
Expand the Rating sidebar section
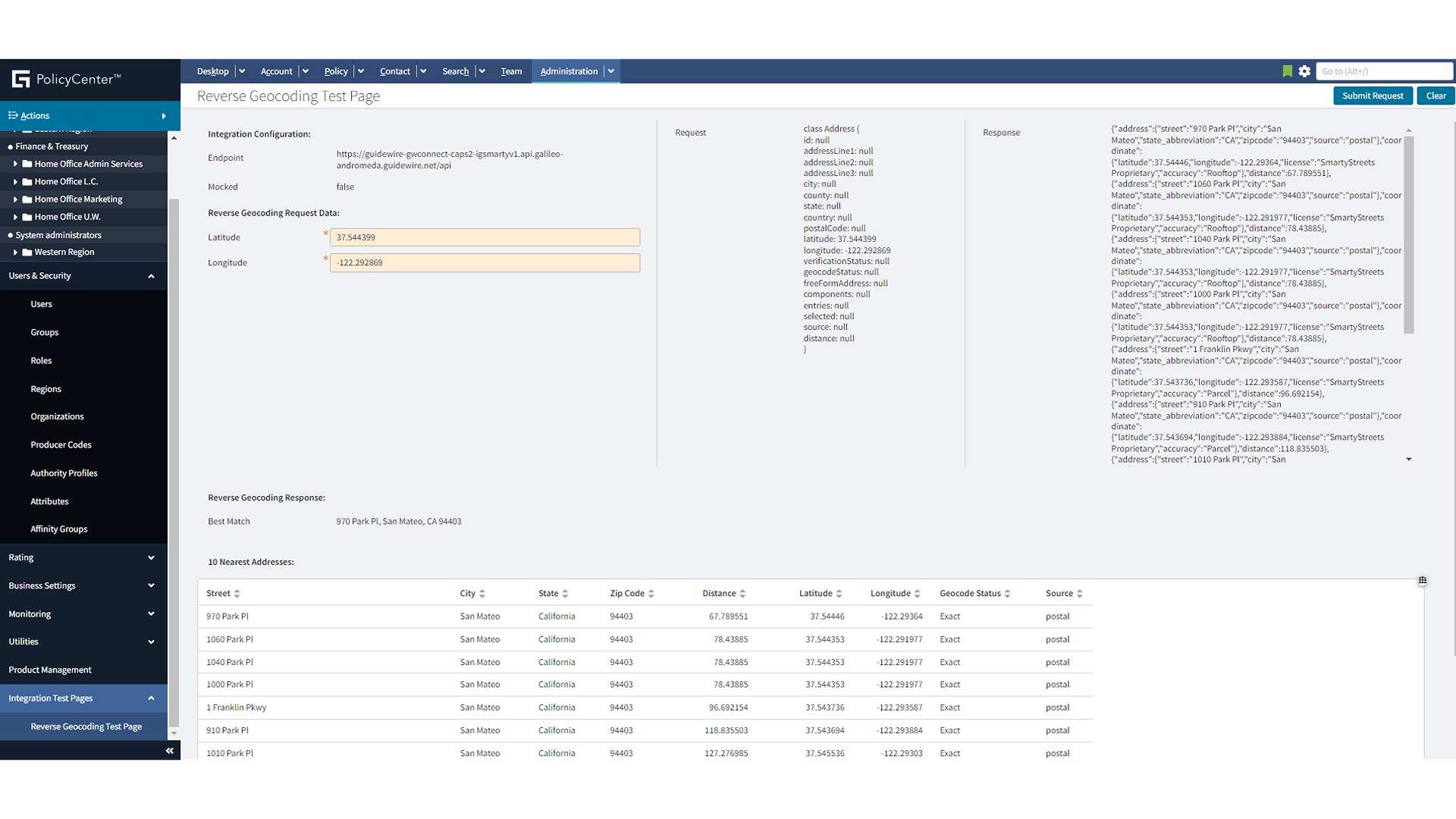151,557
